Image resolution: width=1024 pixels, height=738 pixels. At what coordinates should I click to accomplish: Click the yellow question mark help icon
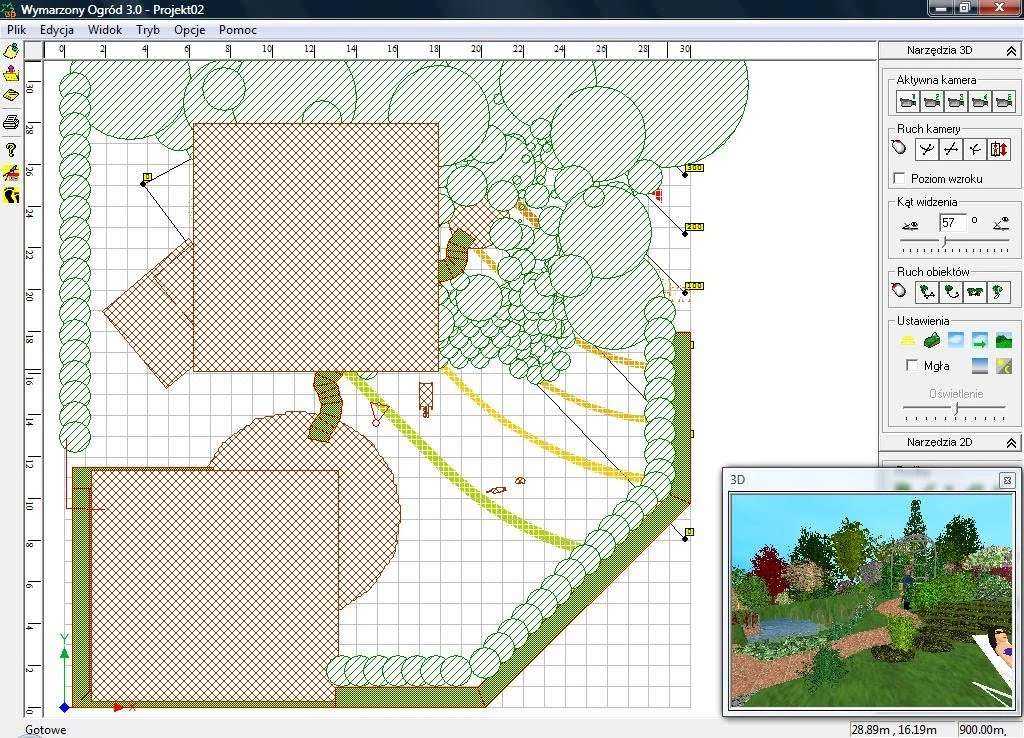pos(11,148)
